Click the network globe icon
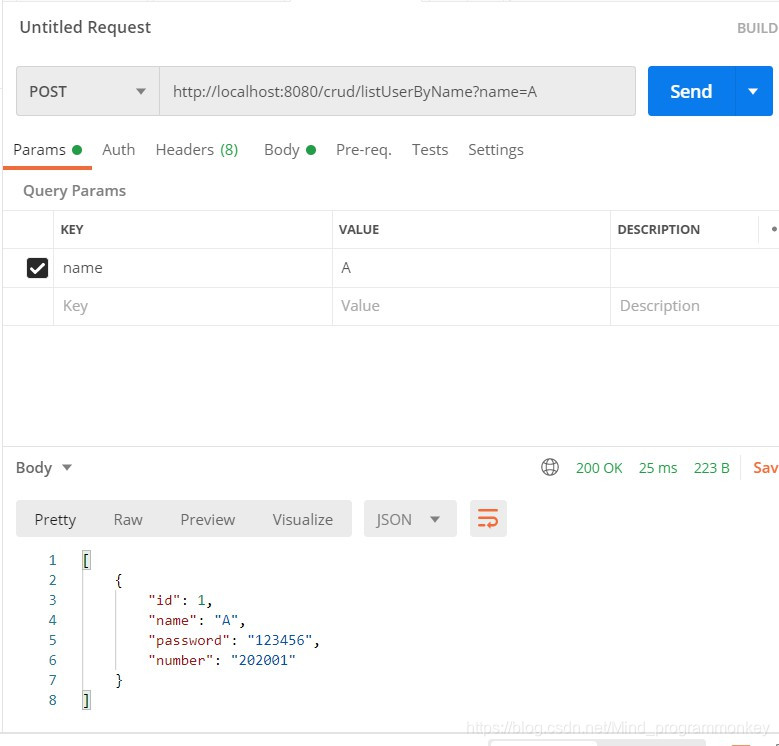This screenshot has width=779, height=746. [x=549, y=467]
